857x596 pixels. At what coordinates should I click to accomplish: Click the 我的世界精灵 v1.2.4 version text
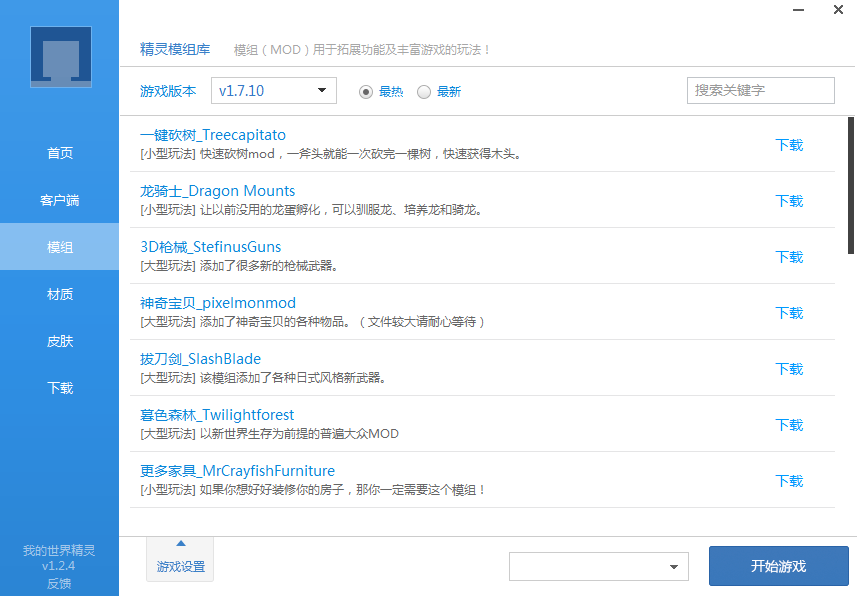point(59,558)
